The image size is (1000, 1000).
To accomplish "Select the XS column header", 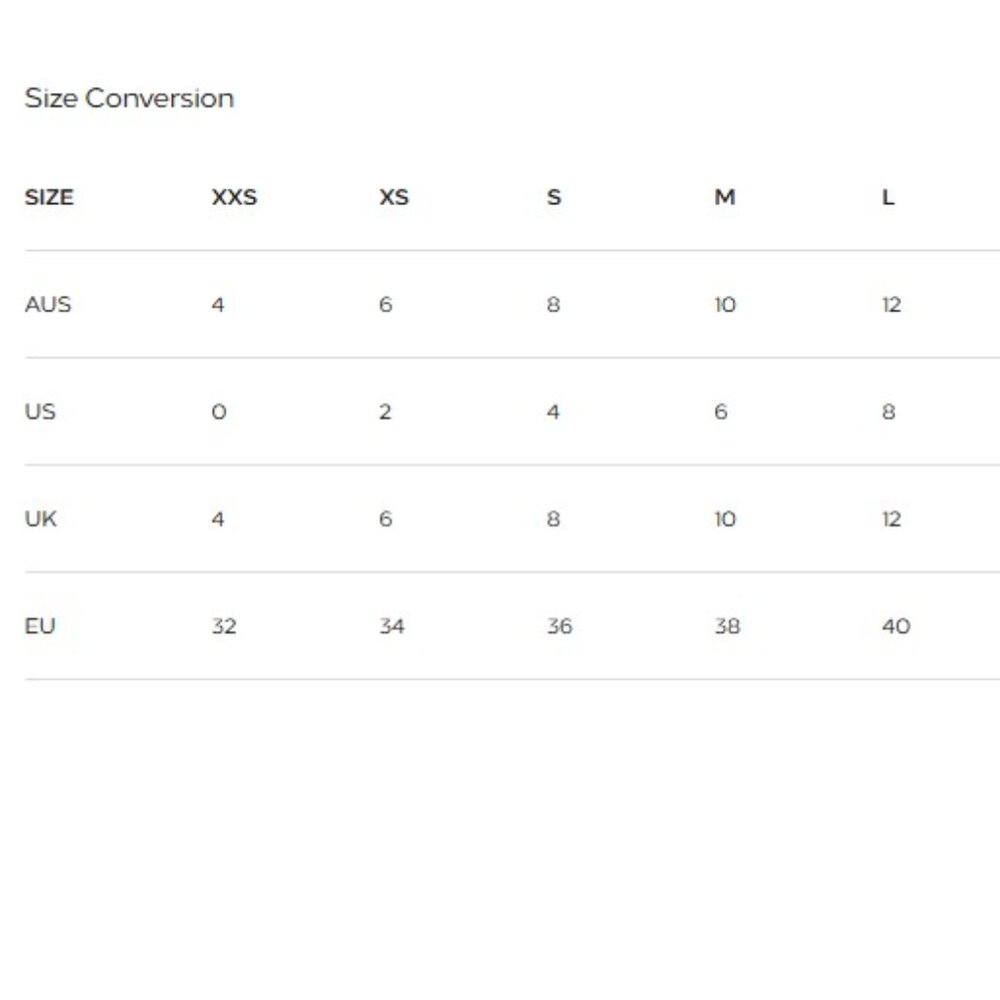I will click(x=394, y=197).
